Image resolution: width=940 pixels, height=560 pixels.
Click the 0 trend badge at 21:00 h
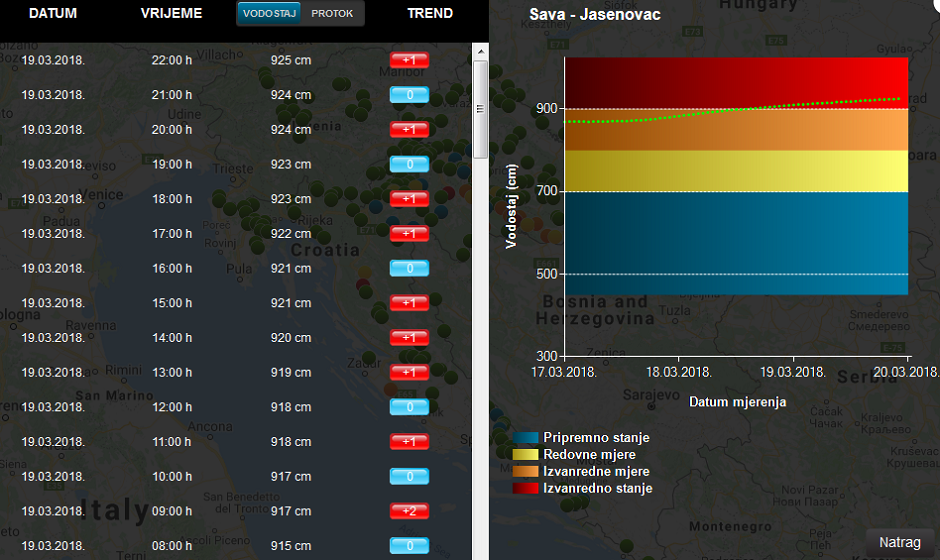click(x=409, y=95)
